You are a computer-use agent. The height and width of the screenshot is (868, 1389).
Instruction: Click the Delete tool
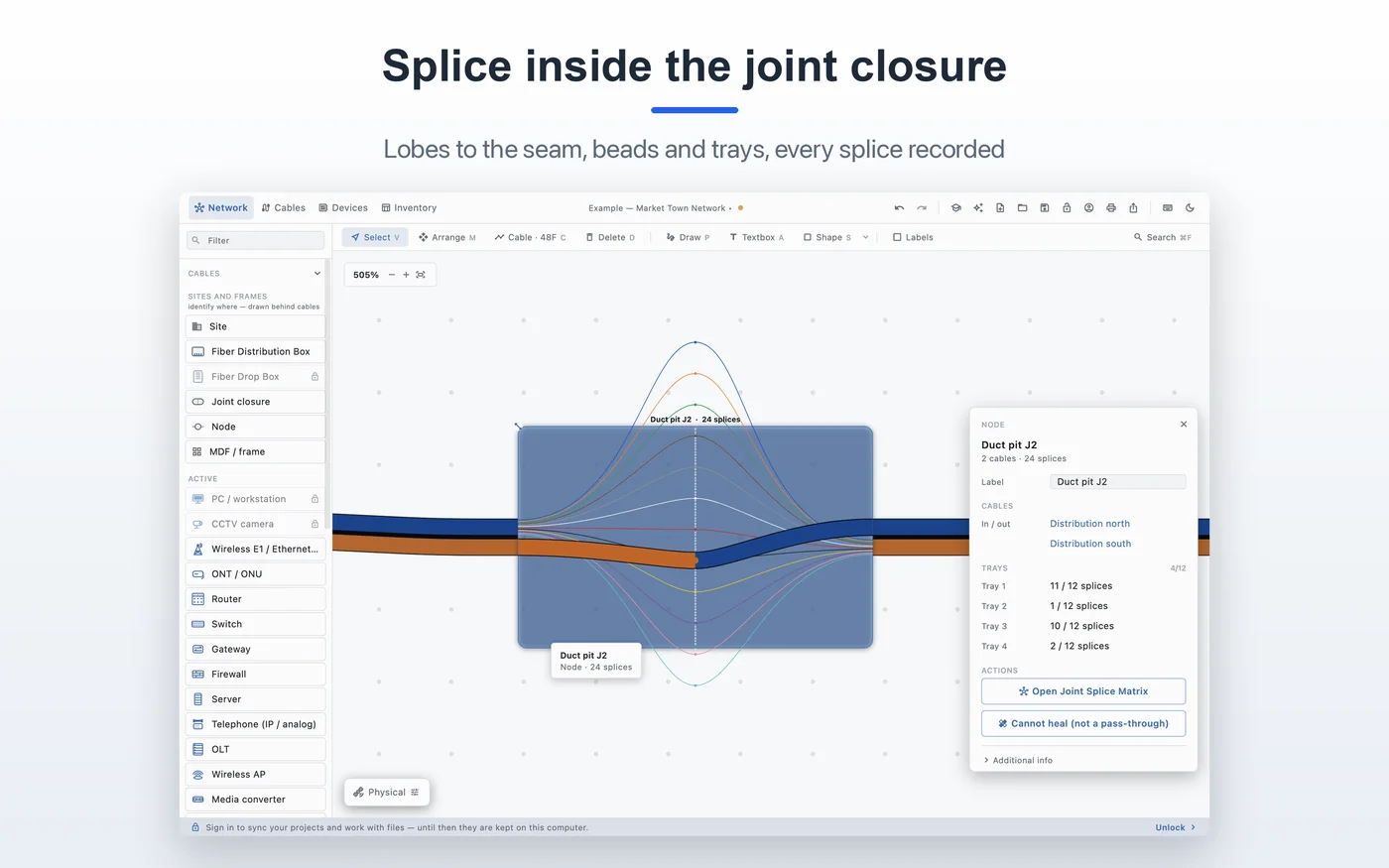coord(610,237)
